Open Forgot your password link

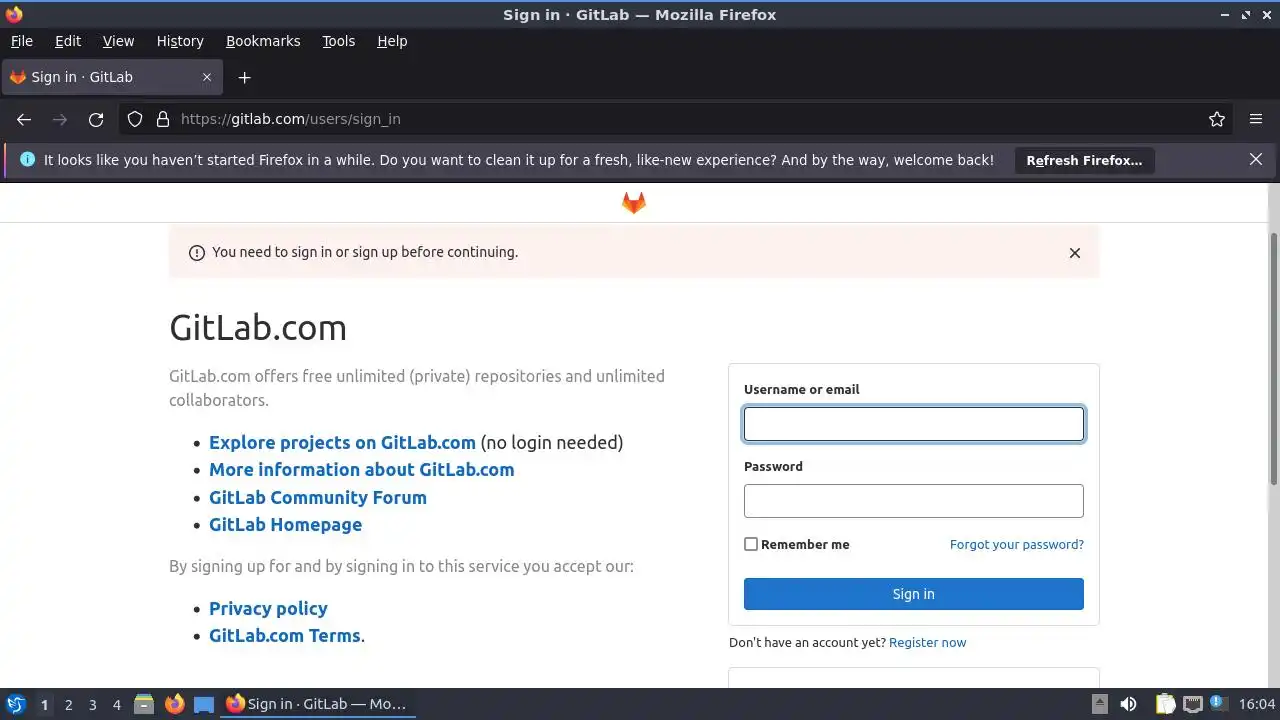pos(1017,545)
